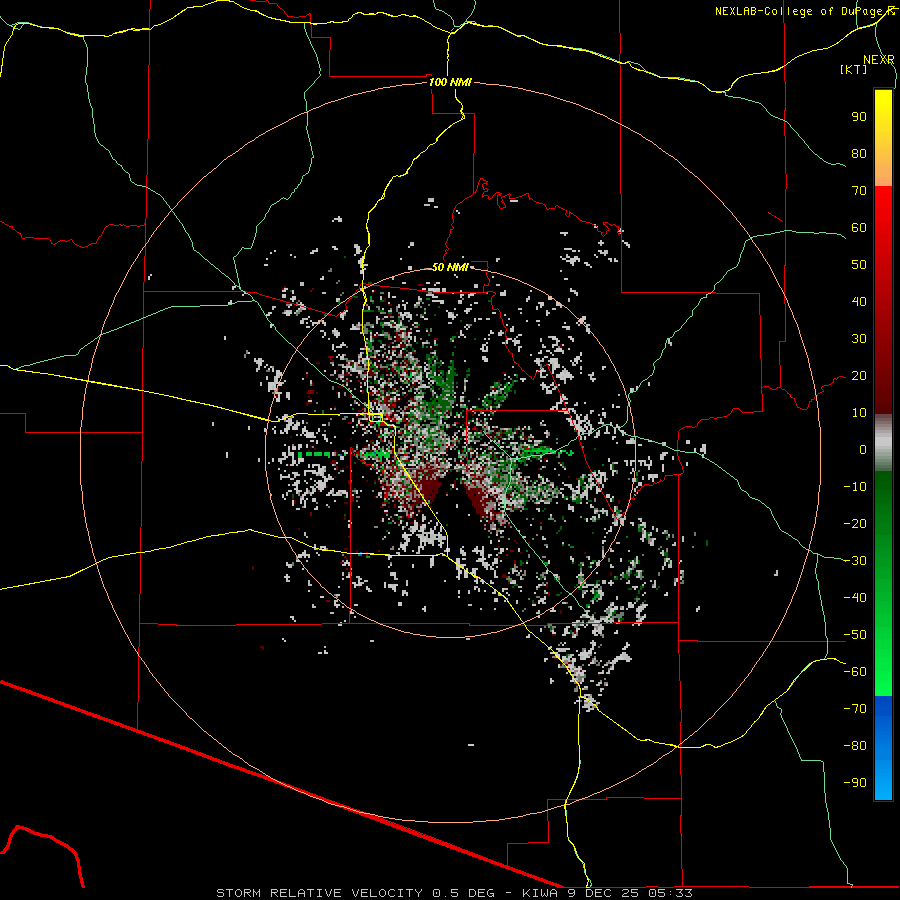This screenshot has width=900, height=900.
Task: Click the green inbound segment of the color bar
Action: [x=883, y=584]
